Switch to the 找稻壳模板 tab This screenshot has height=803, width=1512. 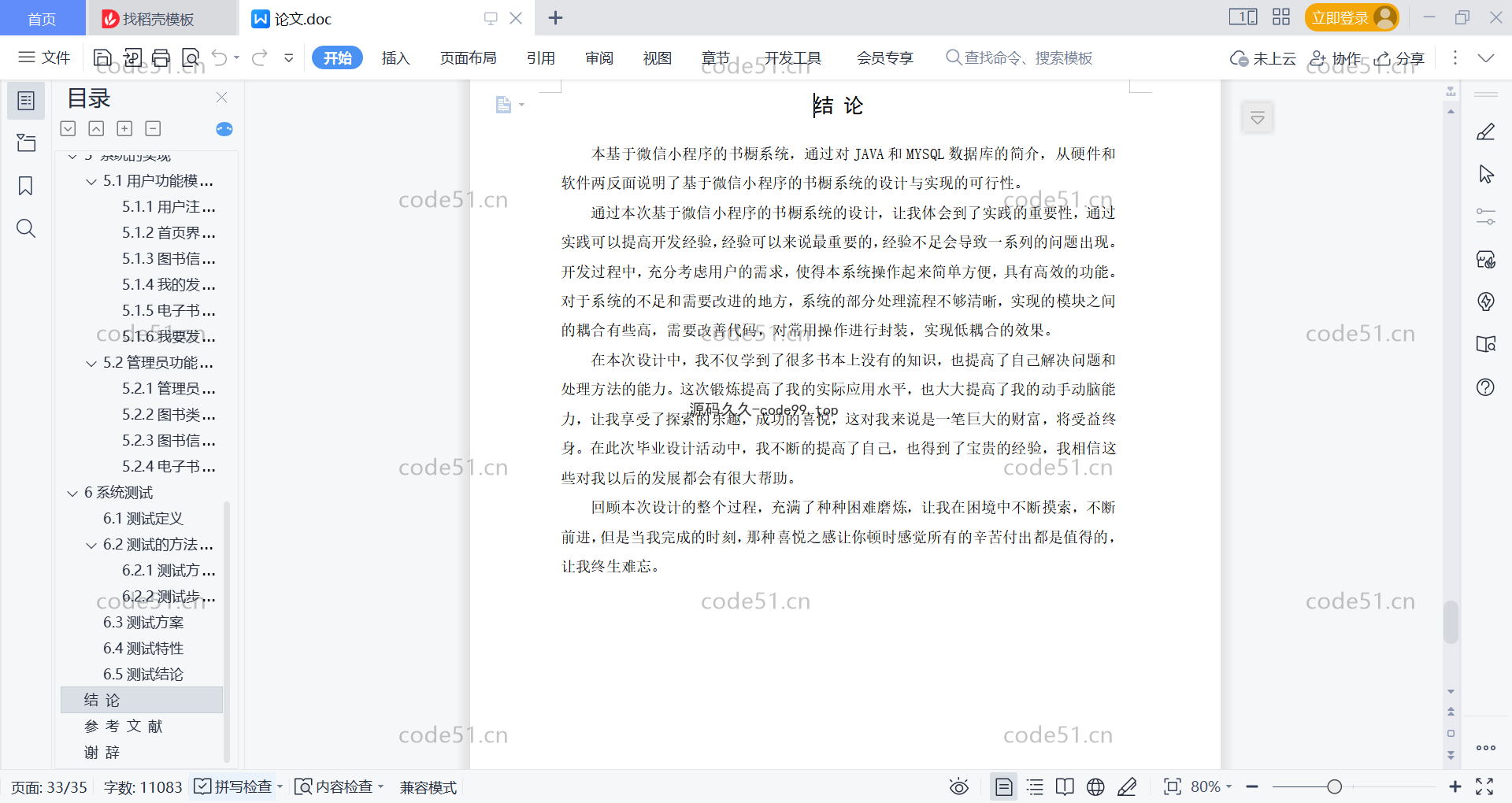(161, 18)
